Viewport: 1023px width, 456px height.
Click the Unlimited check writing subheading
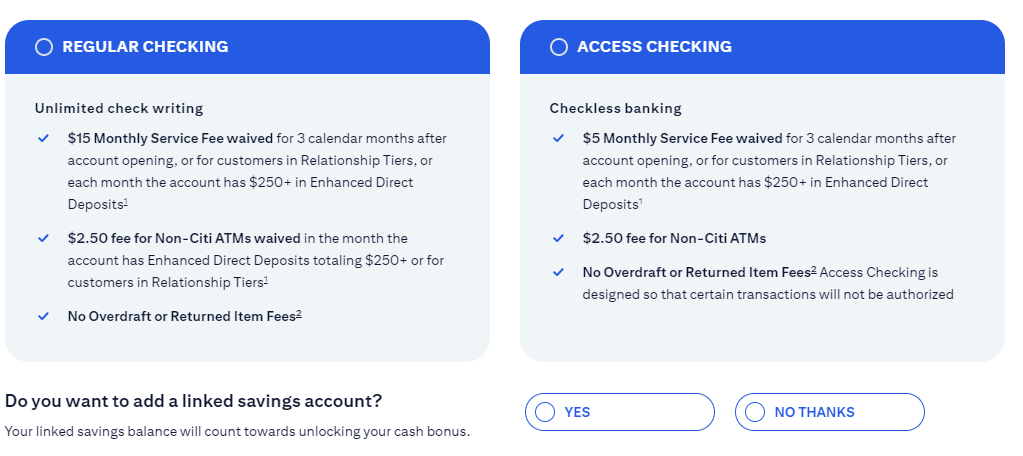coord(119,108)
